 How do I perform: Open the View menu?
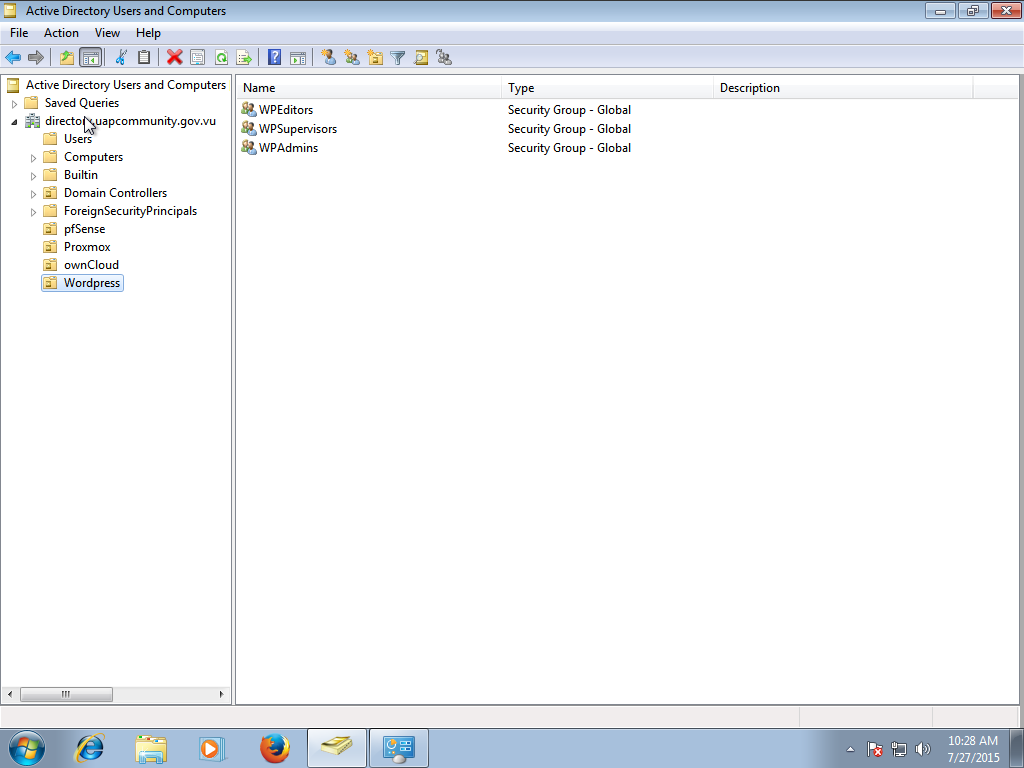click(108, 33)
